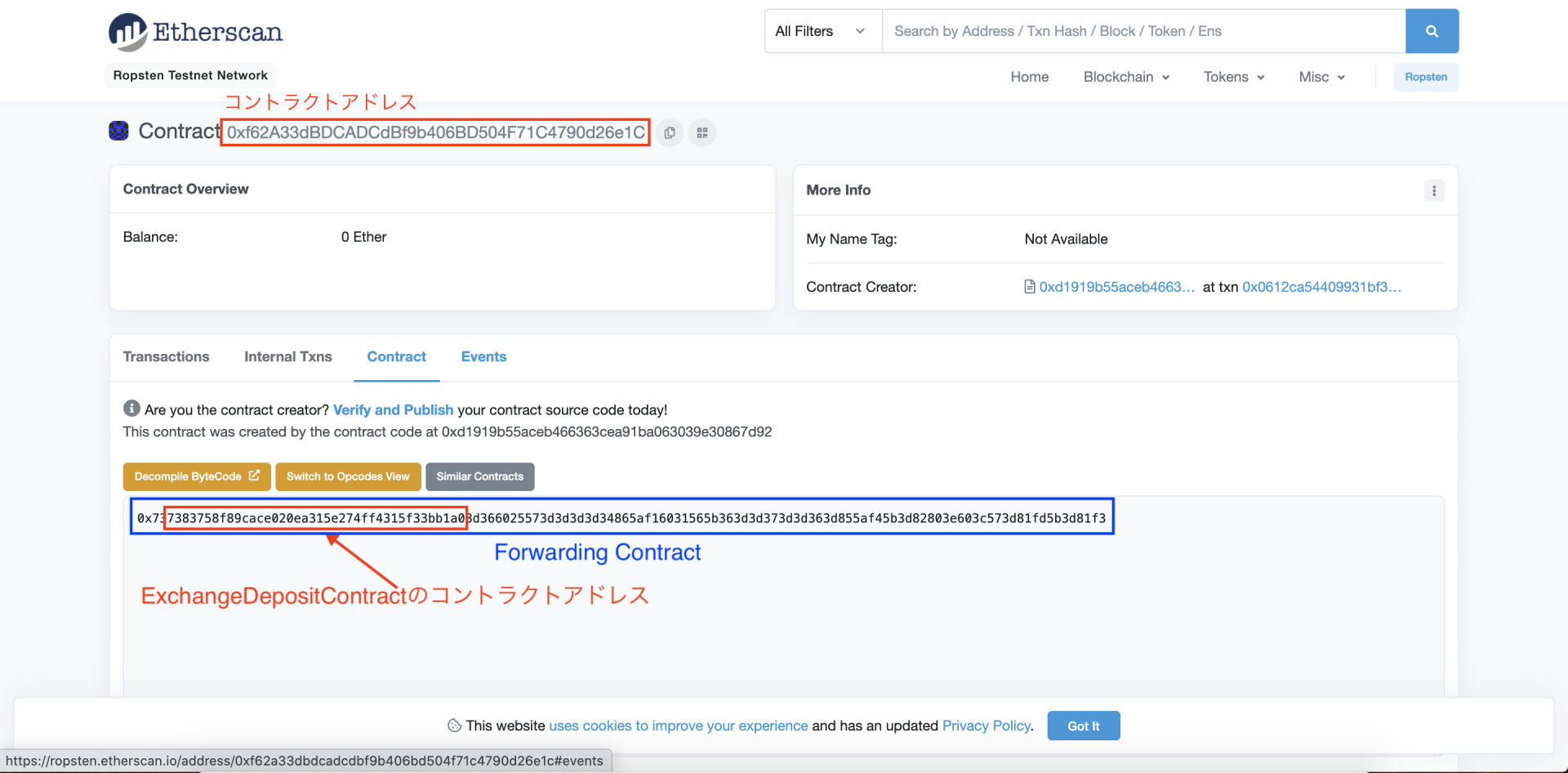Click the contract file icon beside creator address
Image resolution: width=1568 pixels, height=773 pixels.
[x=1030, y=287]
